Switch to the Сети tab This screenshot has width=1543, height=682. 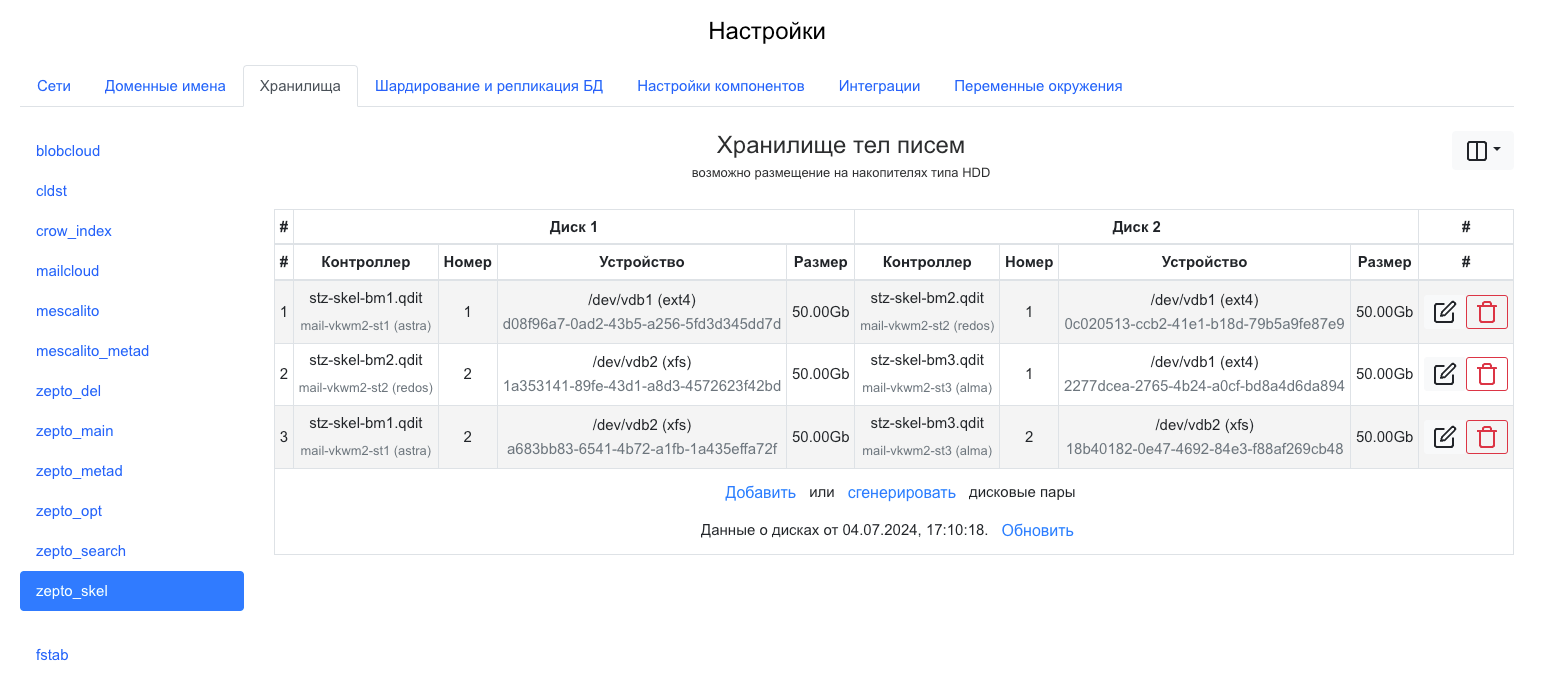click(54, 86)
